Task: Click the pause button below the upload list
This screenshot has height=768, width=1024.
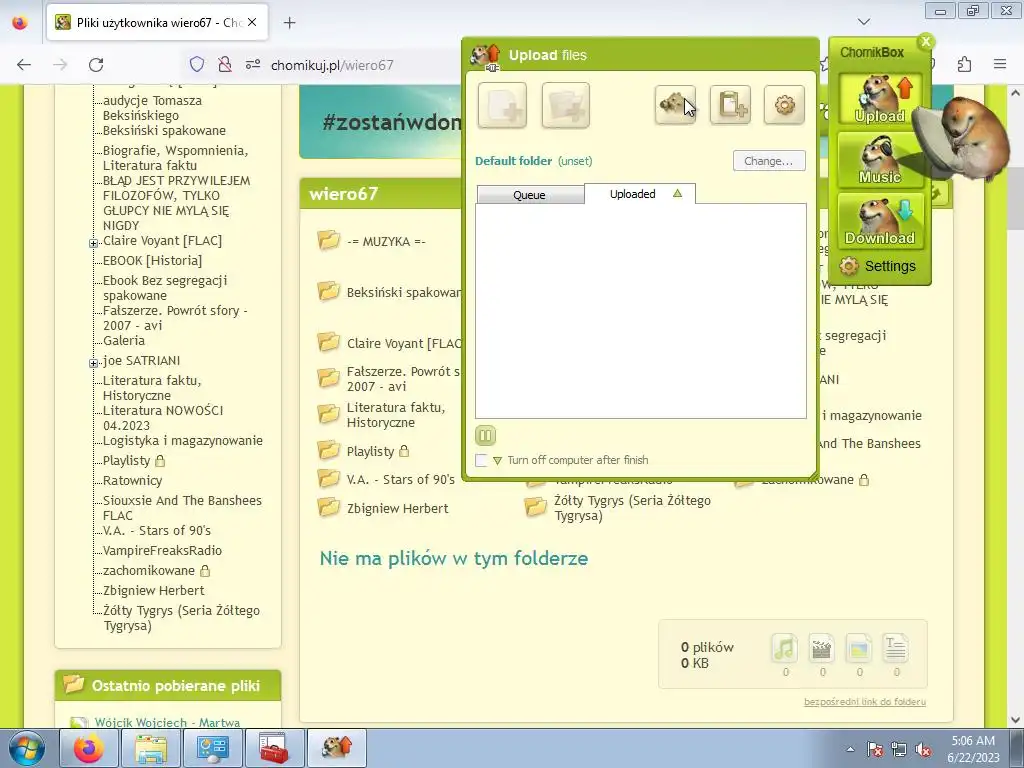Action: click(x=485, y=436)
